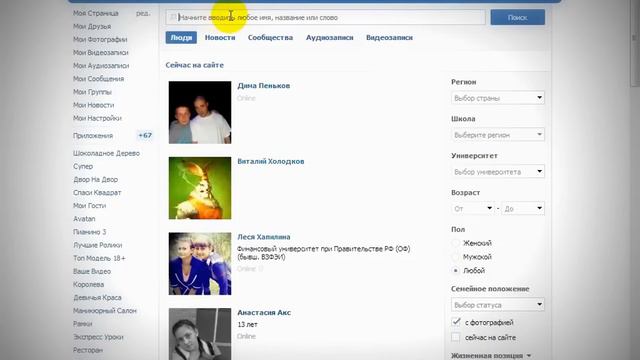Open Ресторан app
This screenshot has width=640, height=360.
[x=88, y=350]
